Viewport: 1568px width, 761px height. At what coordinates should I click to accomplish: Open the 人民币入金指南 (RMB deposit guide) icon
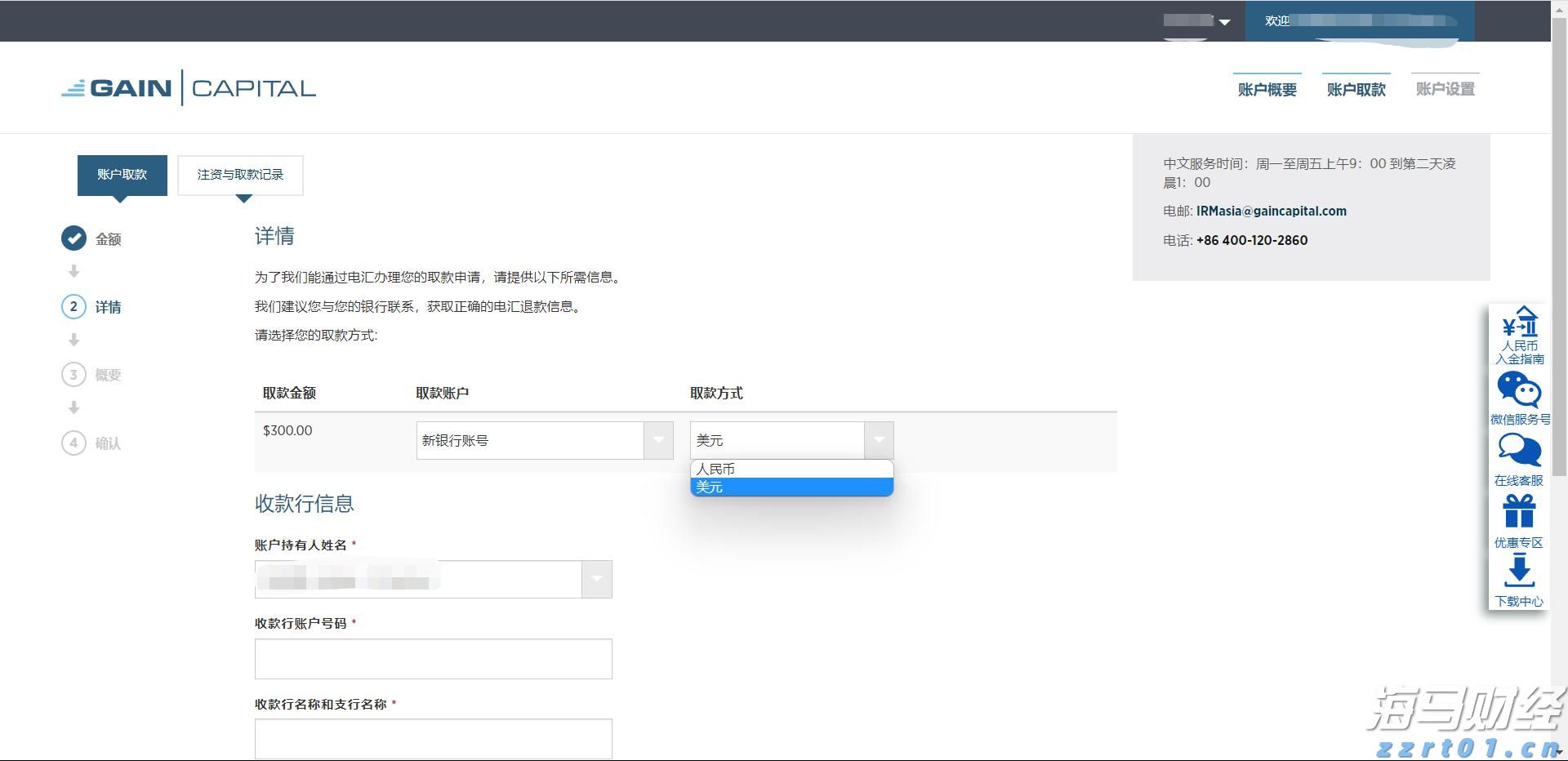coord(1517,333)
